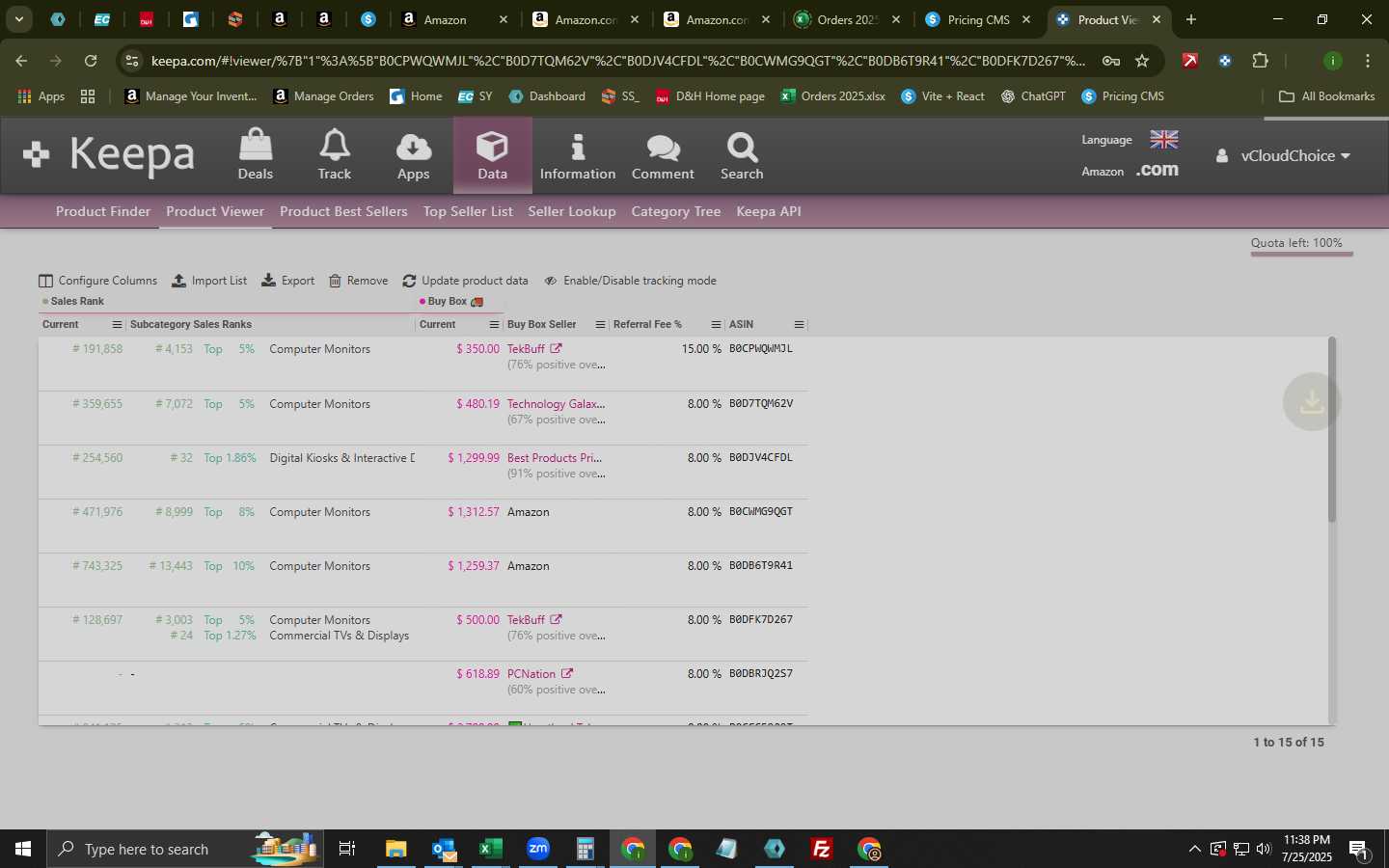Image resolution: width=1389 pixels, height=868 pixels.
Task: Click the Keepa logo
Action: click(x=109, y=155)
